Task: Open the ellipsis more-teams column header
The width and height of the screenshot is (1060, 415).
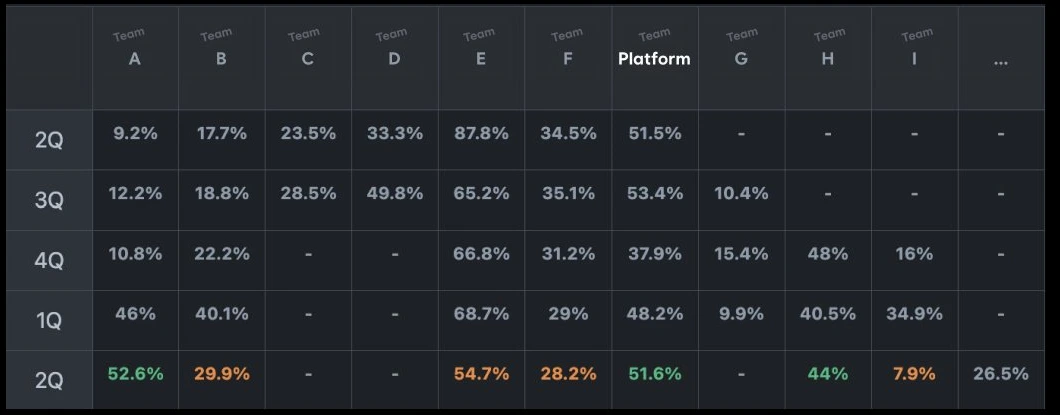Action: pyautogui.click(x=1001, y=58)
